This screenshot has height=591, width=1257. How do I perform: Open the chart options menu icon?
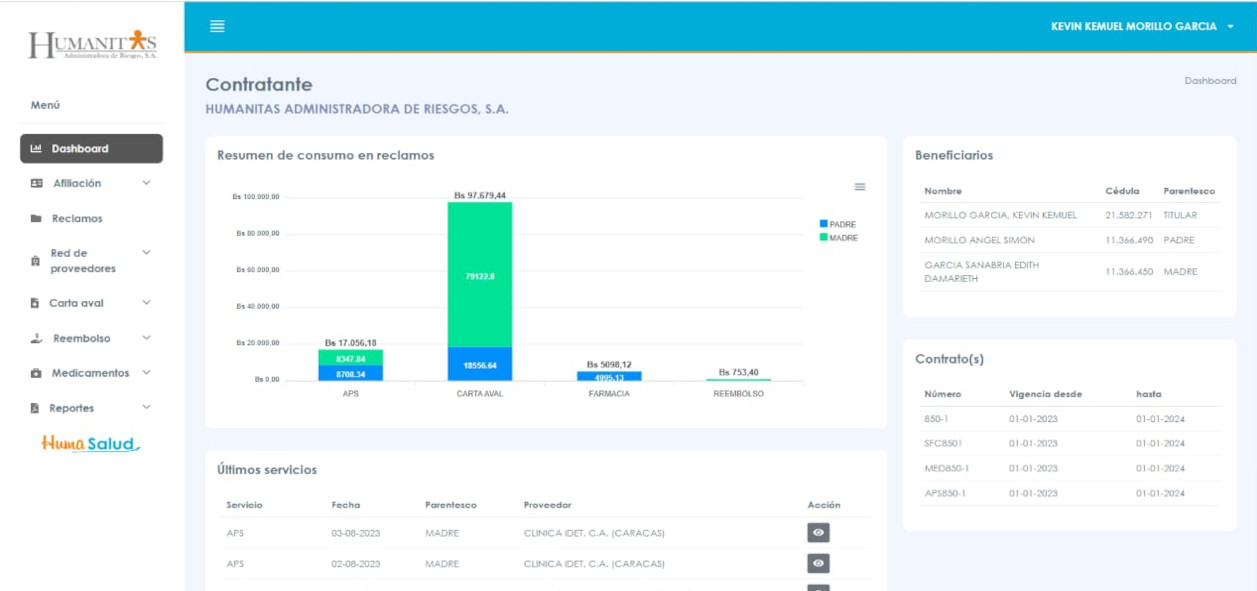tap(859, 187)
